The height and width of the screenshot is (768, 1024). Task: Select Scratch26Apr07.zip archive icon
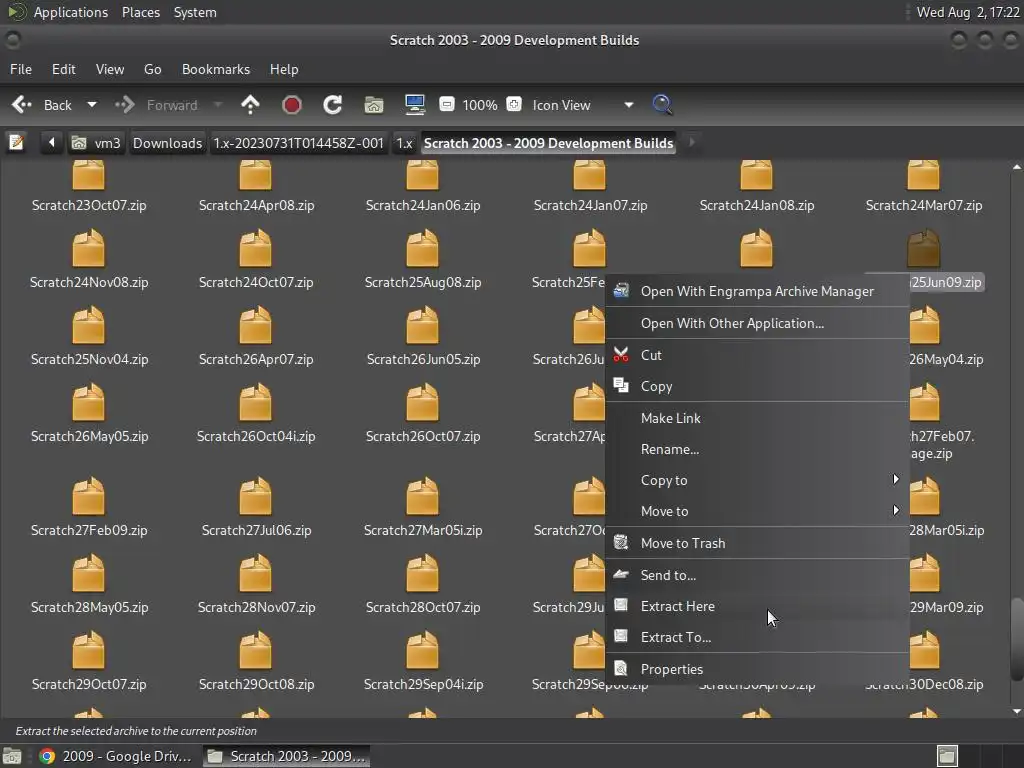255,325
